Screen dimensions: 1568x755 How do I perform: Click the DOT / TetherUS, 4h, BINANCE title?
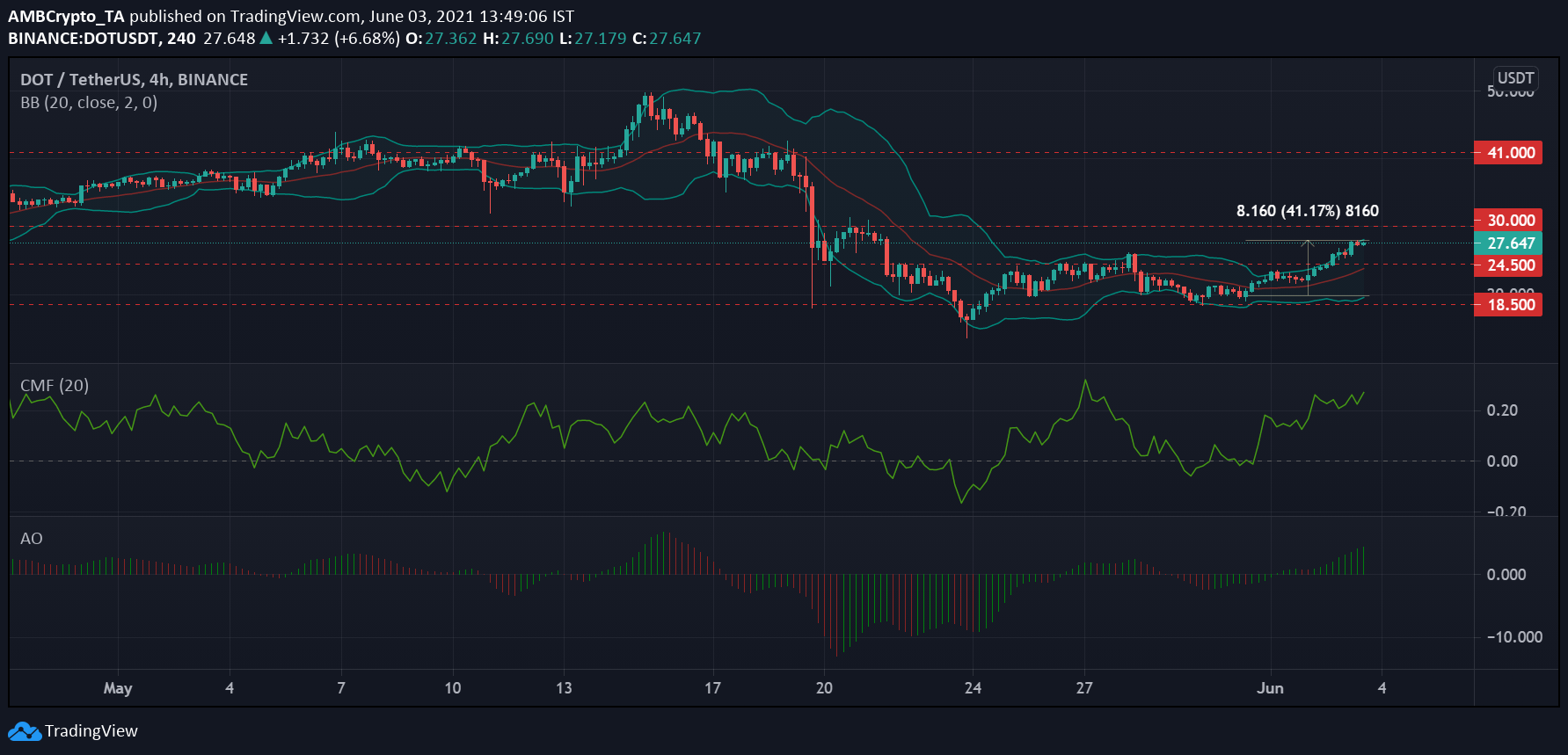coord(134,79)
